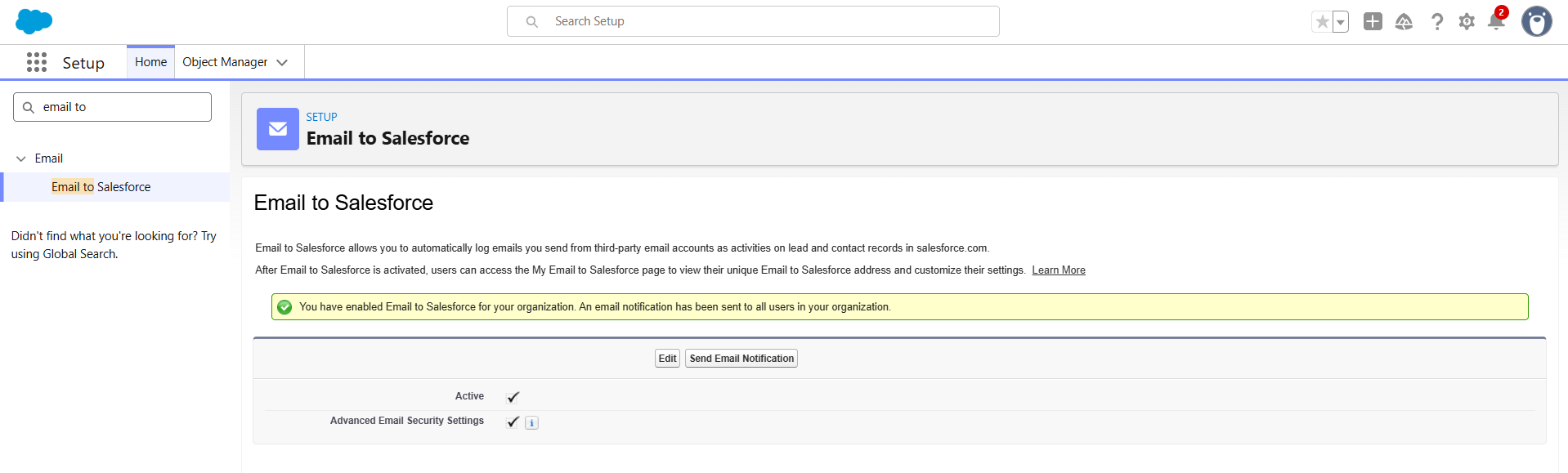
Task: Open the Object Manager tab
Action: coord(225,62)
